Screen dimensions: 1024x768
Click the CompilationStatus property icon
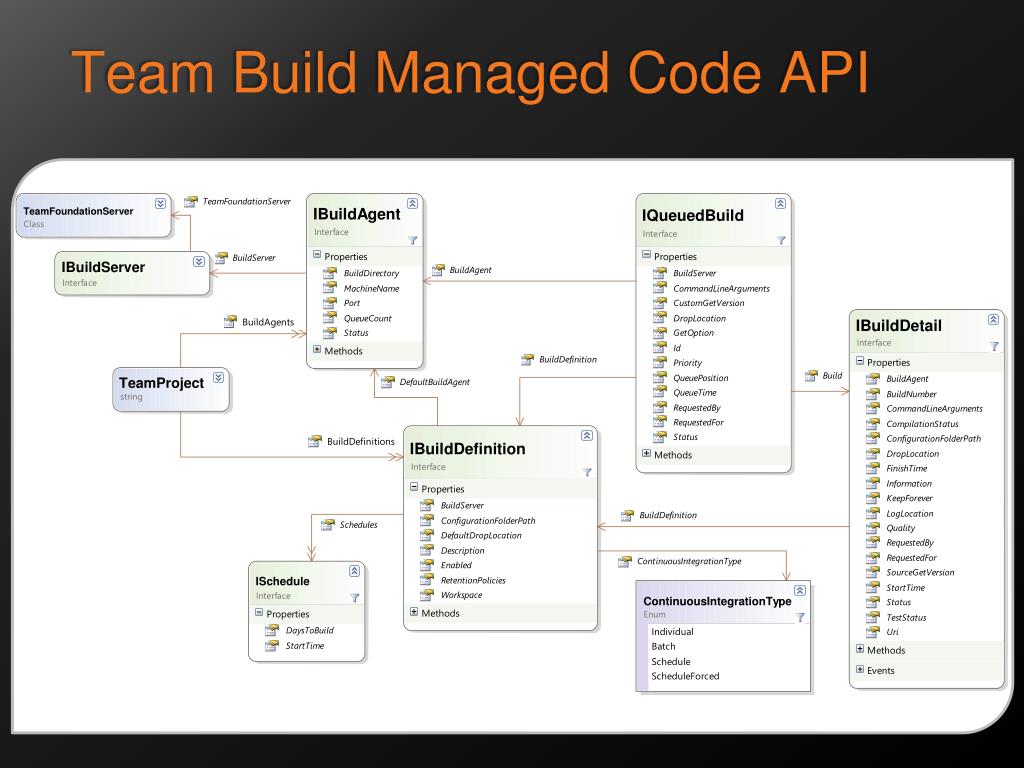872,423
